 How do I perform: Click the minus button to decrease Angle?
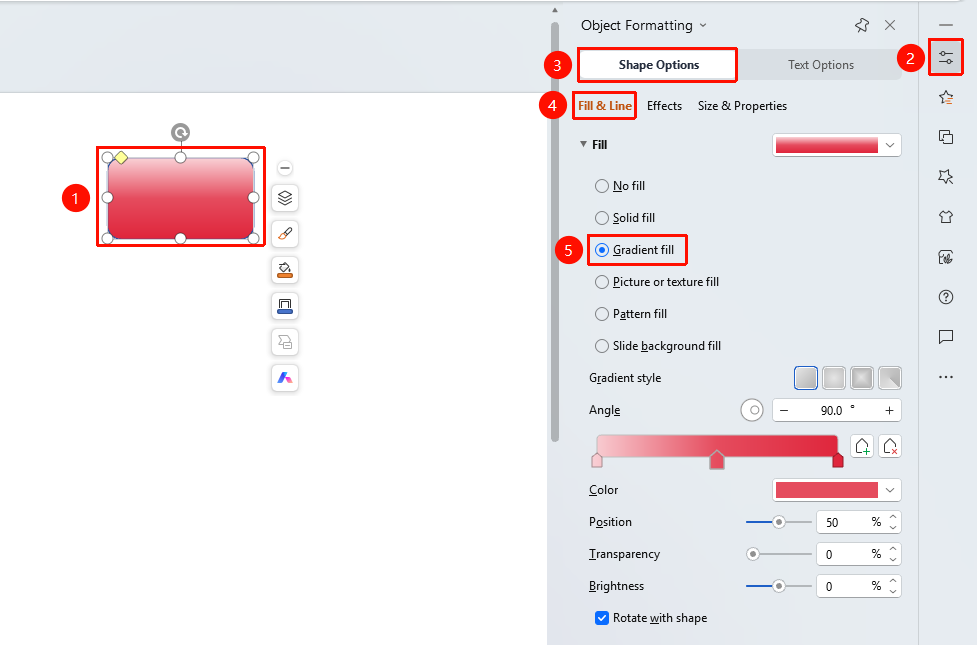click(784, 410)
